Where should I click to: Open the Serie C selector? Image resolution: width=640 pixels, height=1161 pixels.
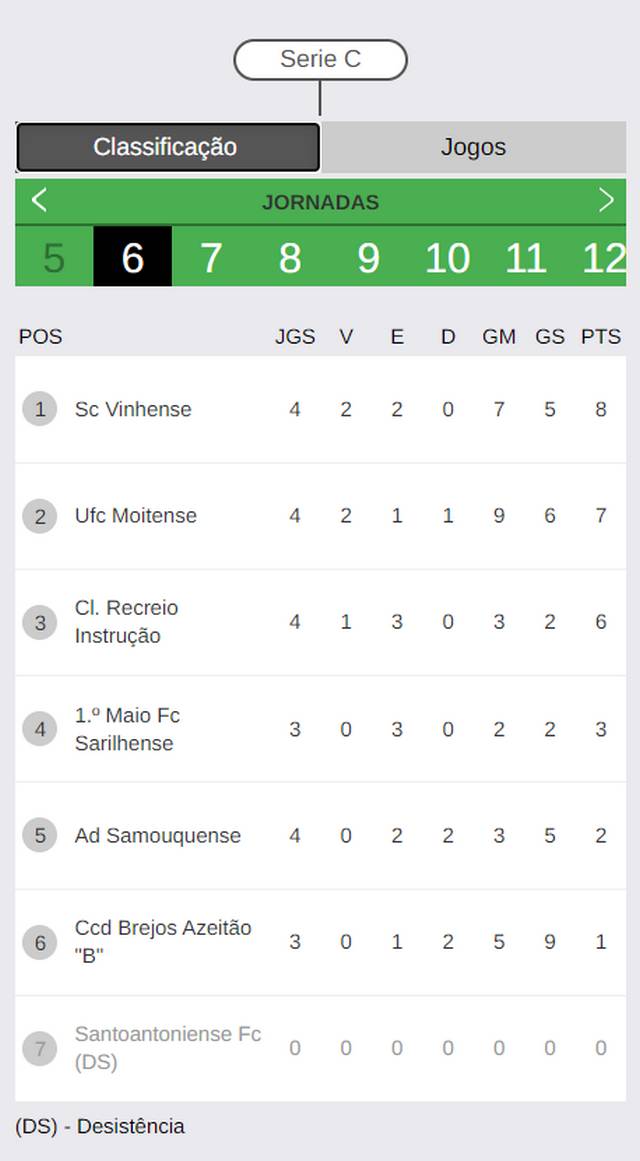(320, 60)
